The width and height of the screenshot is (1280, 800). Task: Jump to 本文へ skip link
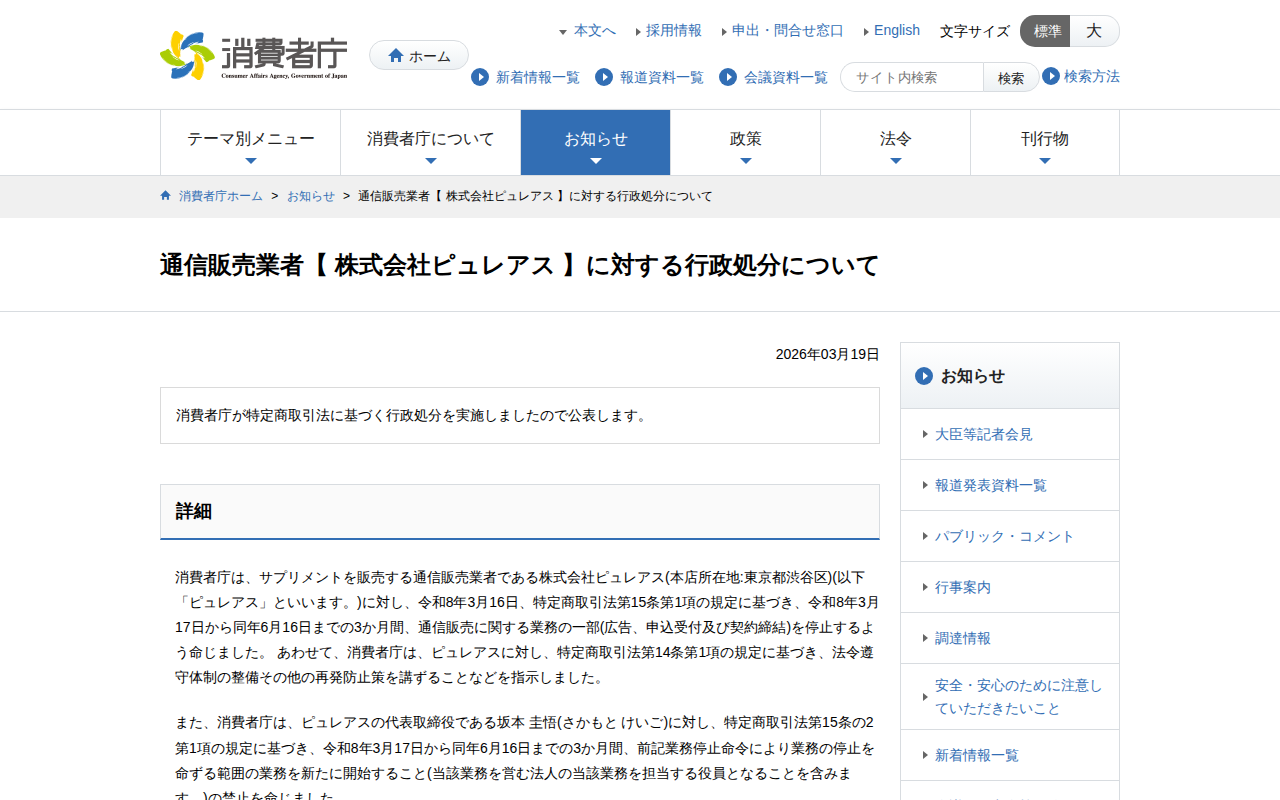tap(595, 31)
